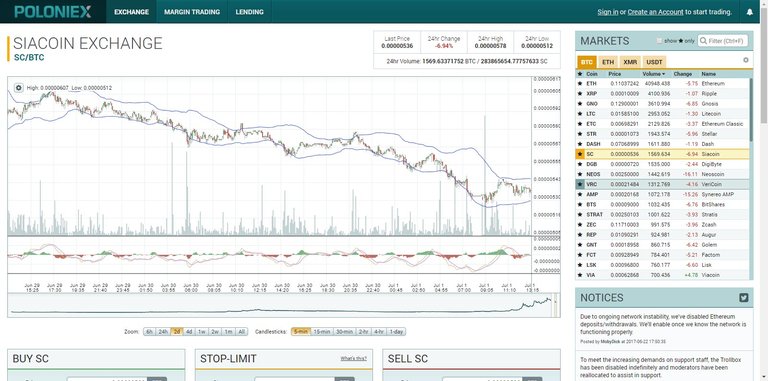Click the notifications bell icon
The image size is (768, 381).
pos(749,12)
